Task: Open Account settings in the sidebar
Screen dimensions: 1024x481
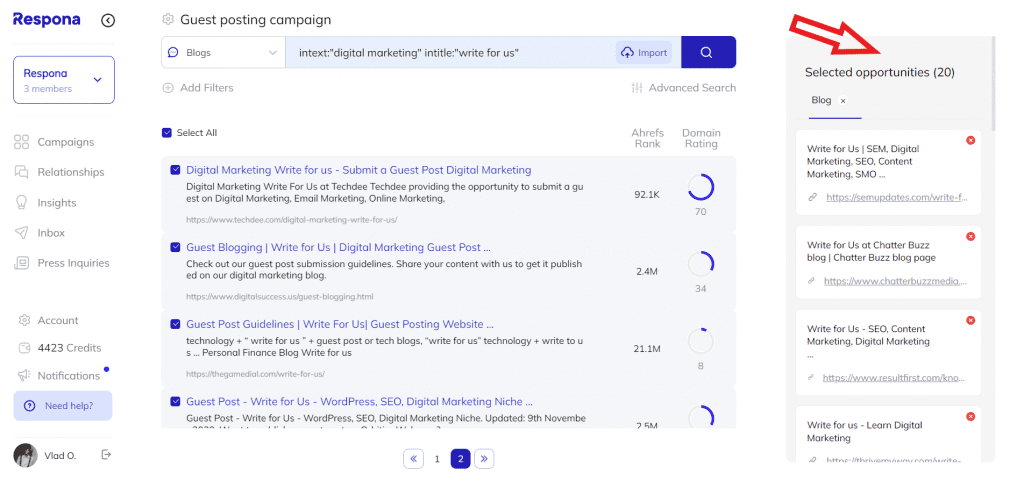Action: [x=48, y=320]
